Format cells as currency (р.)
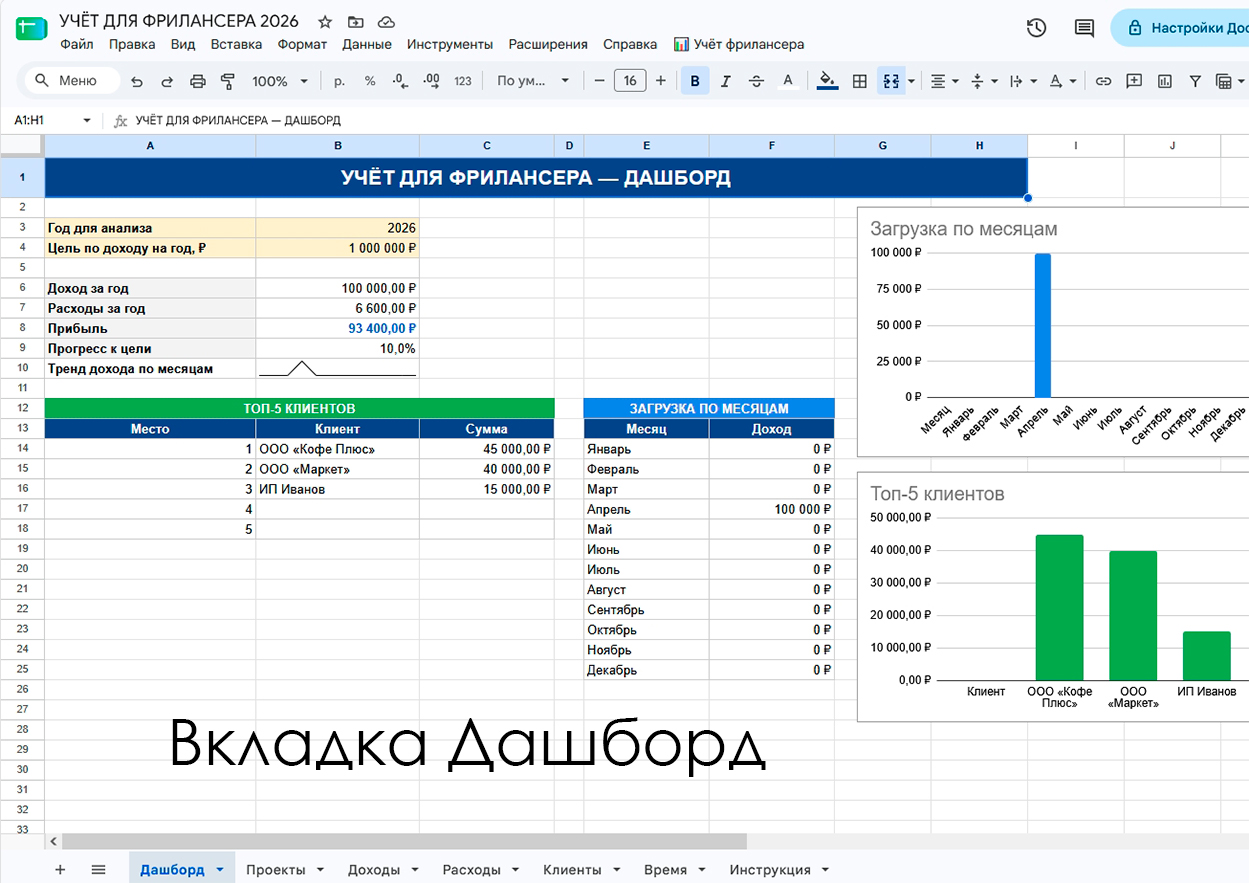 339,81
